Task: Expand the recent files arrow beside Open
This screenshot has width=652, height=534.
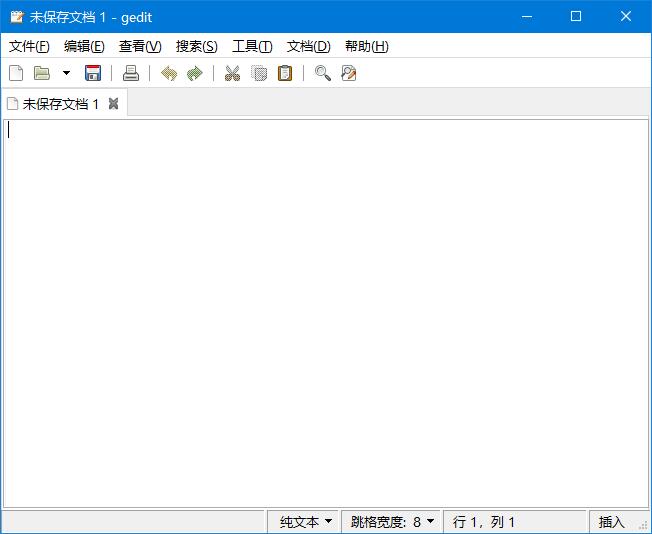Action: (66, 73)
